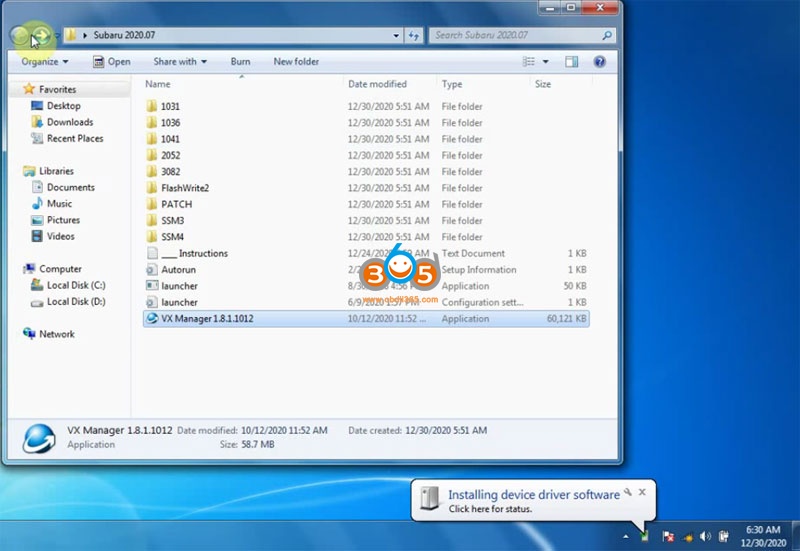Create a New folder
Image resolution: width=800 pixels, height=551 pixels.
[296, 62]
